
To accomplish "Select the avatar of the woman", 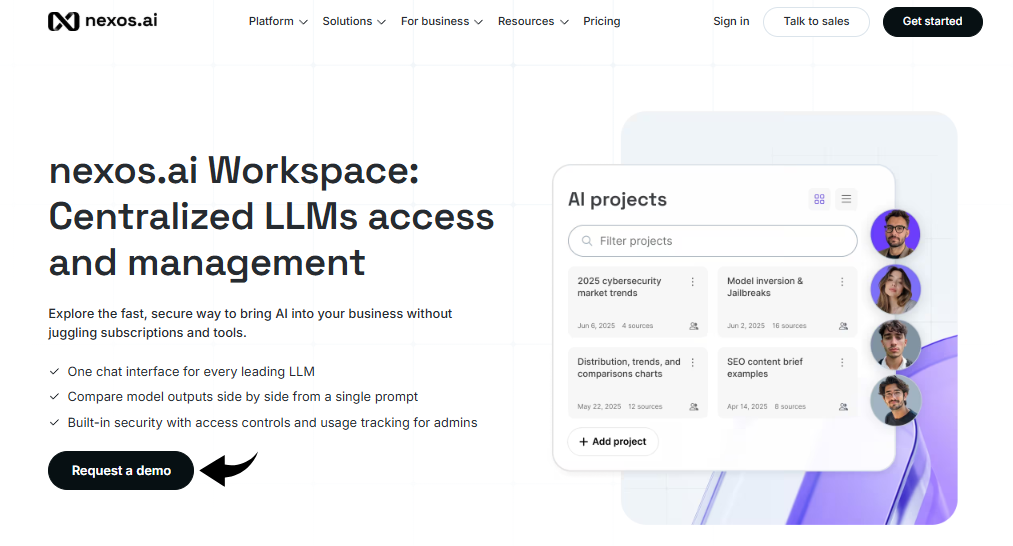I will (895, 289).
